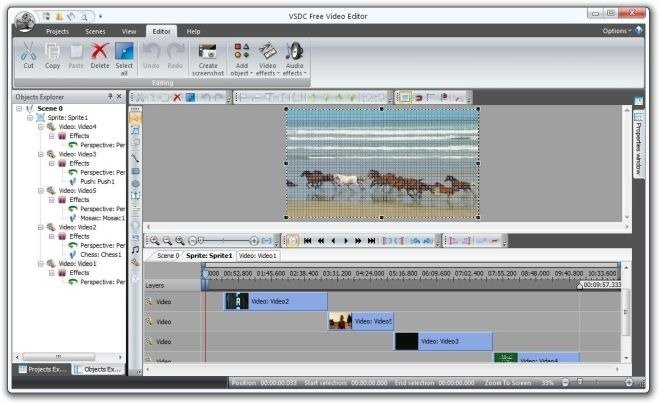Click the Select all icon

(x=125, y=53)
